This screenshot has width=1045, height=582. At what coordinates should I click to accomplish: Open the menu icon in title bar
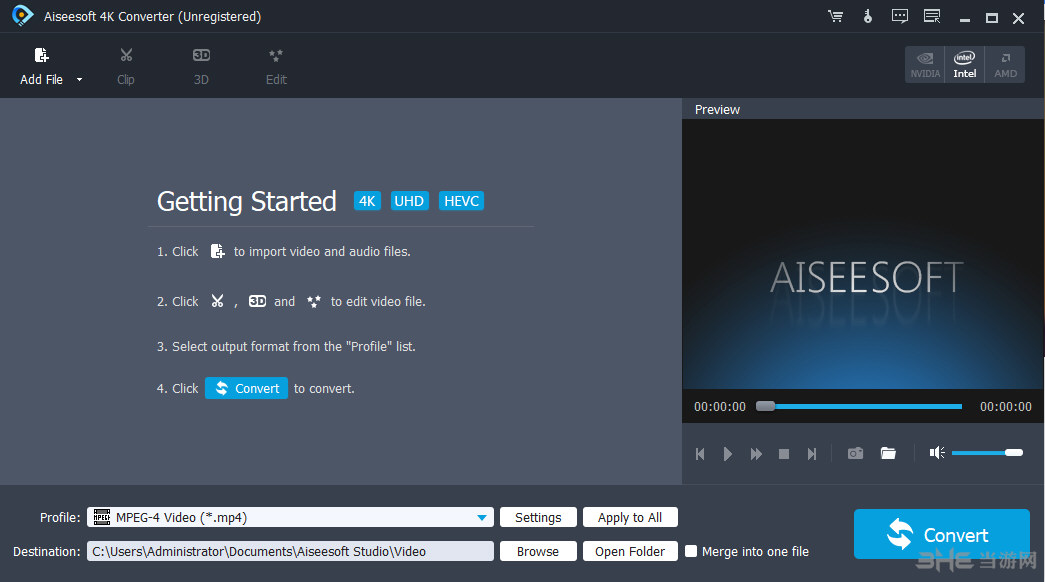931,16
